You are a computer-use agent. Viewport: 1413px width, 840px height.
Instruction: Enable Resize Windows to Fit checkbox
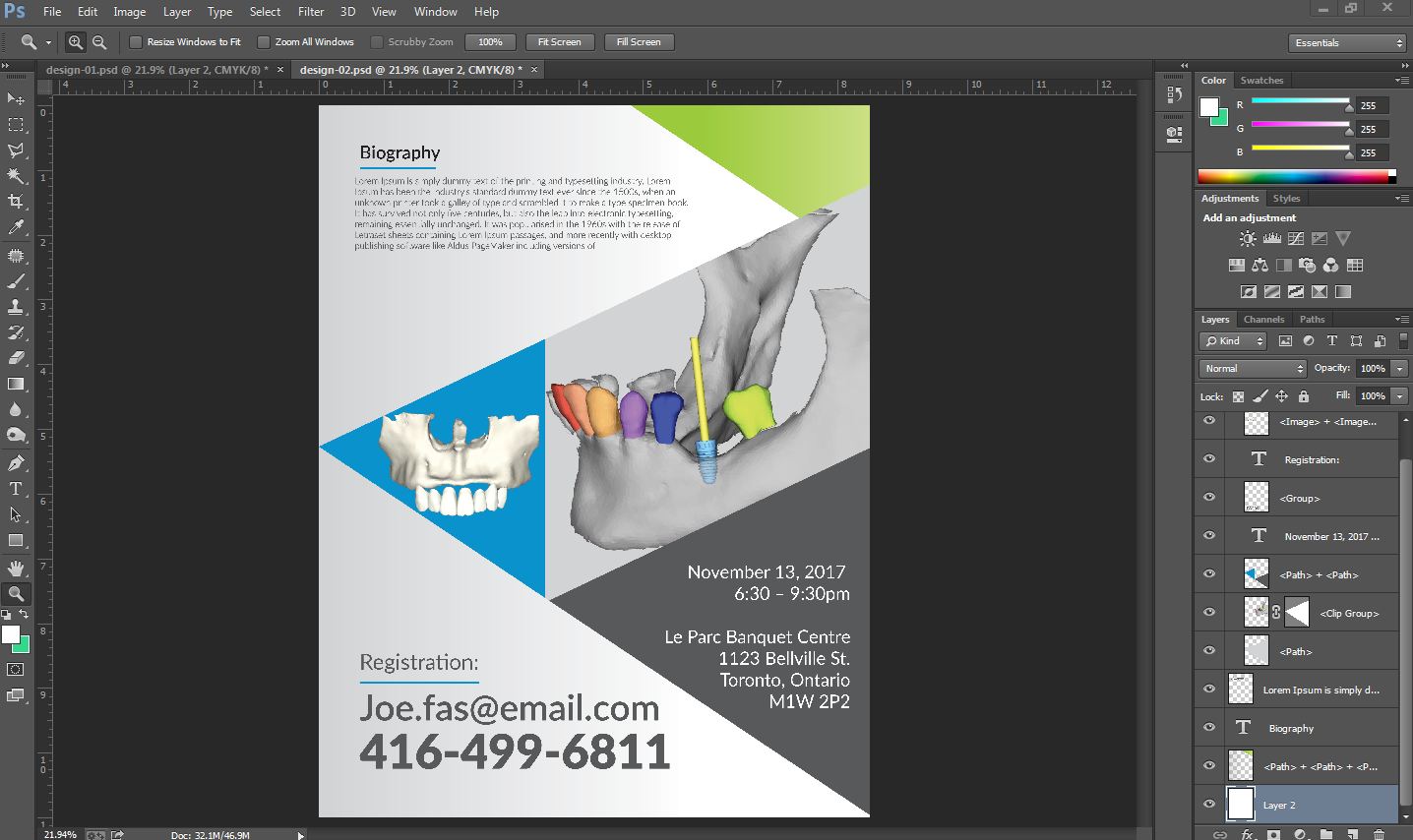point(136,42)
